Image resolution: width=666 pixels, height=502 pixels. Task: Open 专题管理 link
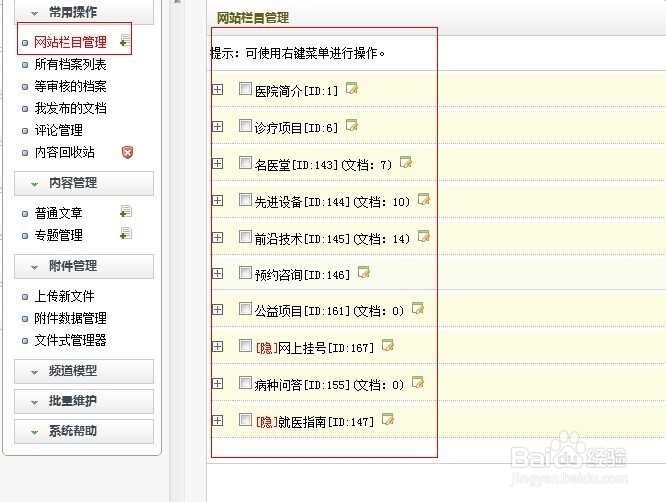click(x=58, y=235)
